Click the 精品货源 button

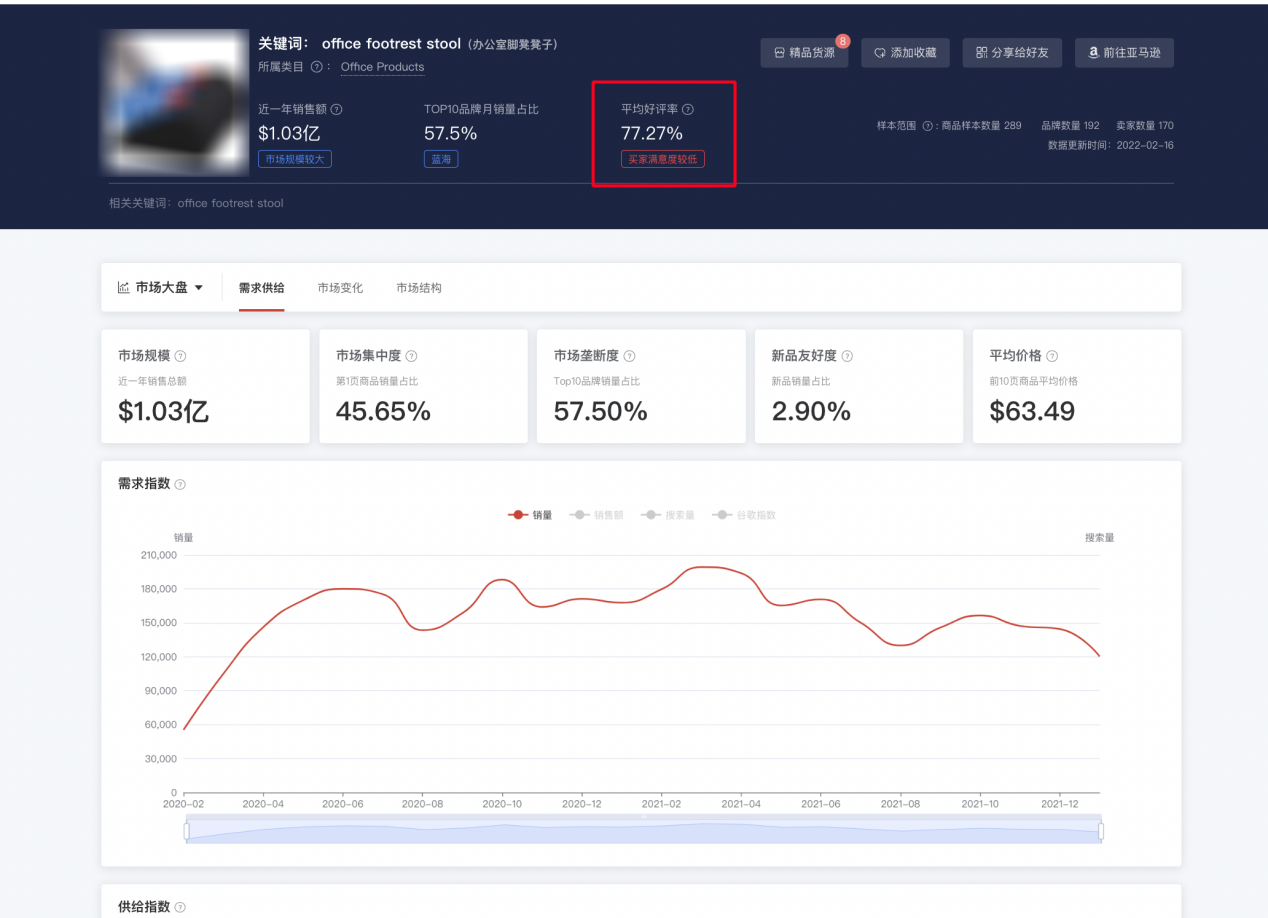coord(804,53)
